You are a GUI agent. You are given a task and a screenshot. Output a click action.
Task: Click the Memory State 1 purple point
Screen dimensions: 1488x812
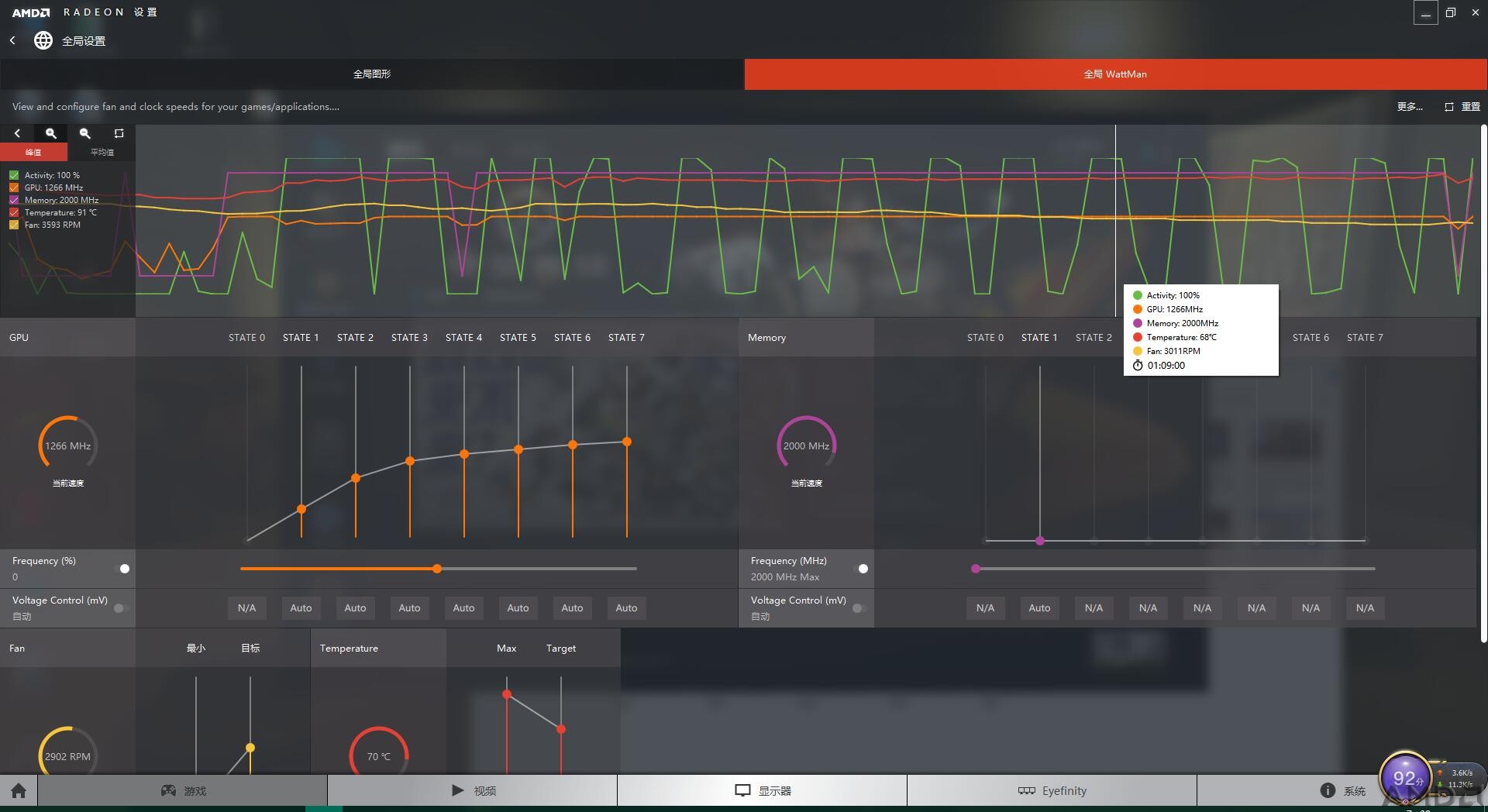[1040, 541]
